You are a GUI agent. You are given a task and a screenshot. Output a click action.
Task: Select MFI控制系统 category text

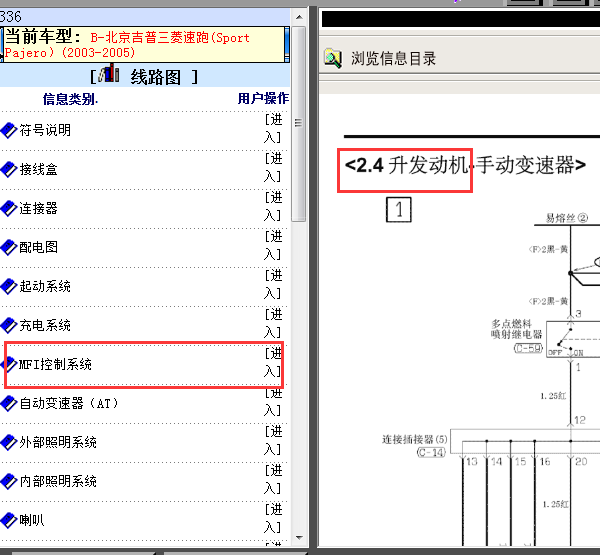click(55, 364)
